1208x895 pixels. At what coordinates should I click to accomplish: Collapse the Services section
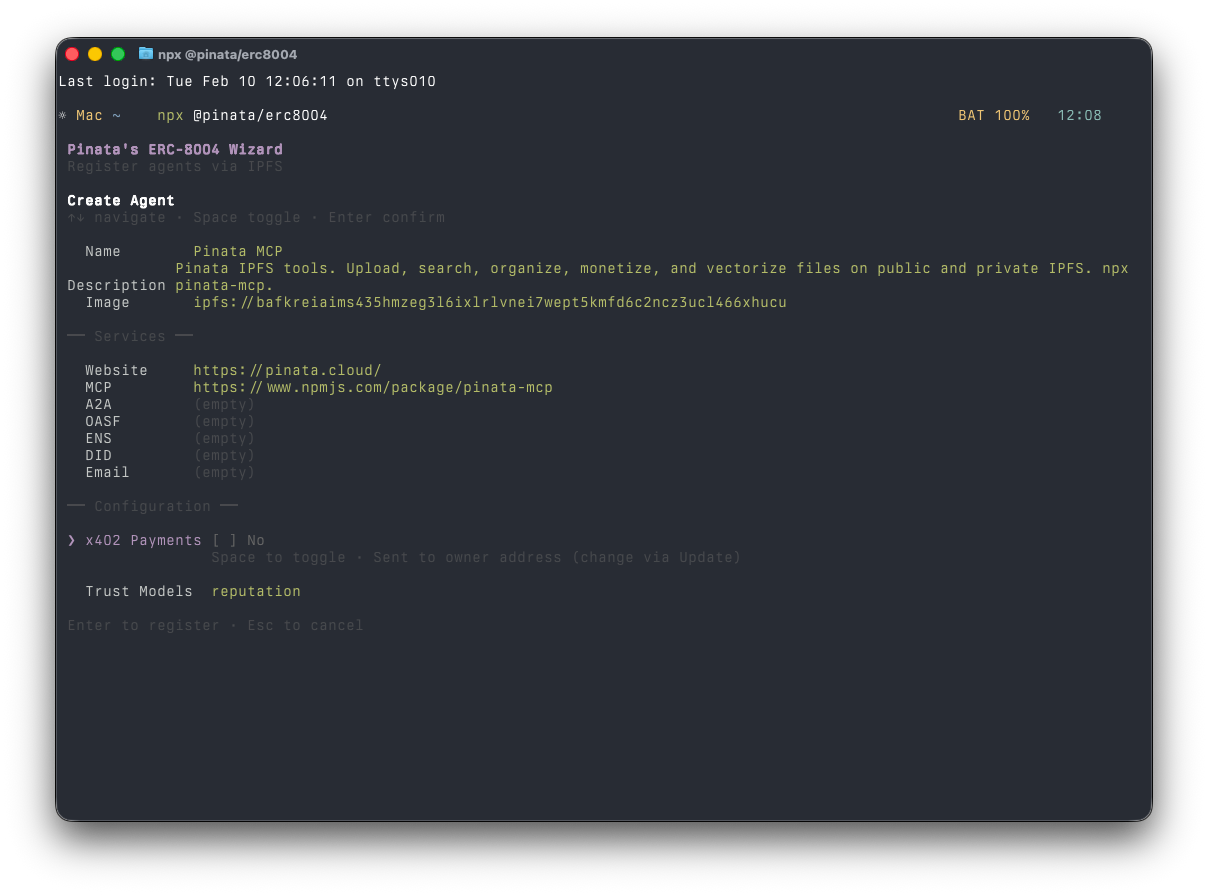(x=130, y=336)
